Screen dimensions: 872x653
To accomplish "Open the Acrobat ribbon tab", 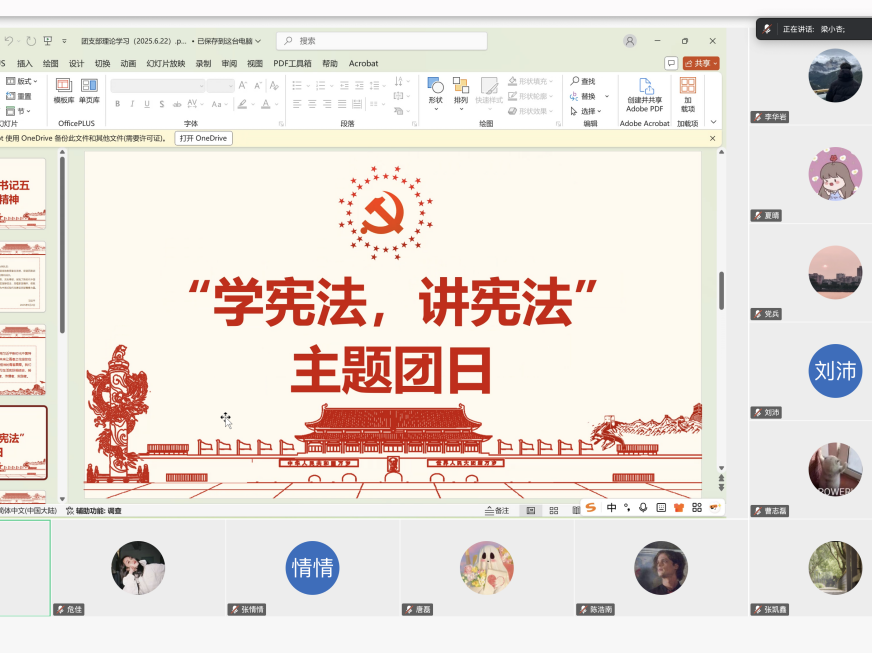I will 363,63.
